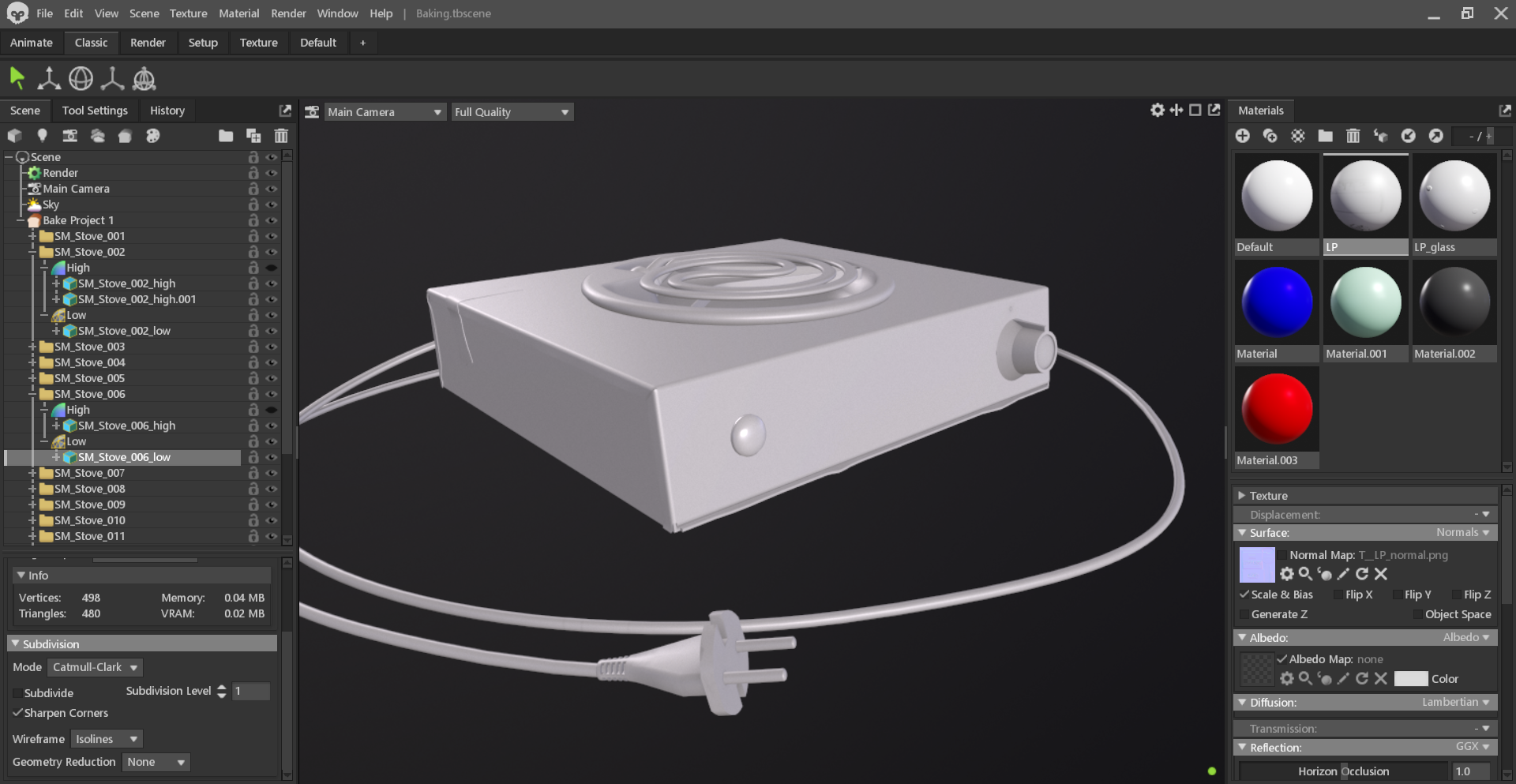
Task: Enable the Flip X checkbox
Action: tap(1338, 595)
